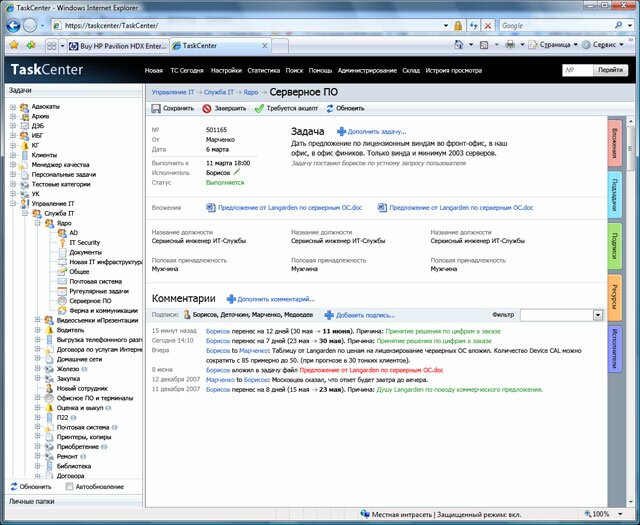Open the Подписи side tab
This screenshot has width=640, height=525.
615,246
